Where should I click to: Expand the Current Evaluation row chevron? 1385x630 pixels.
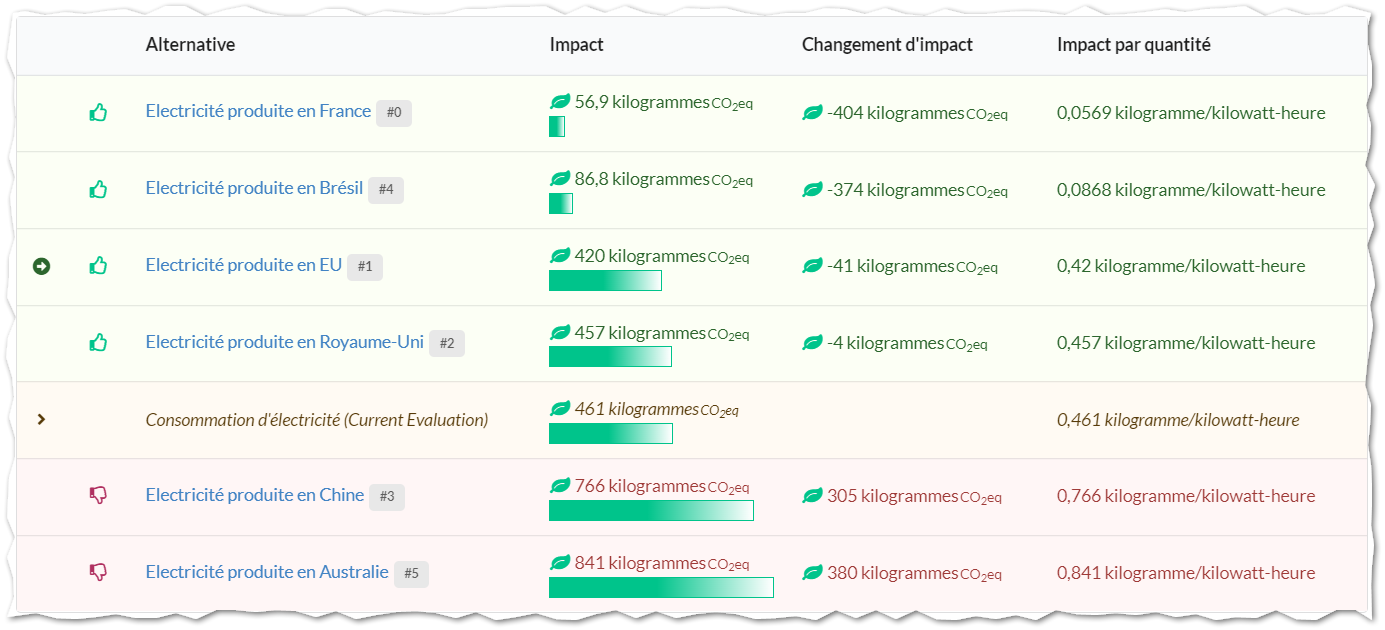tap(41, 420)
